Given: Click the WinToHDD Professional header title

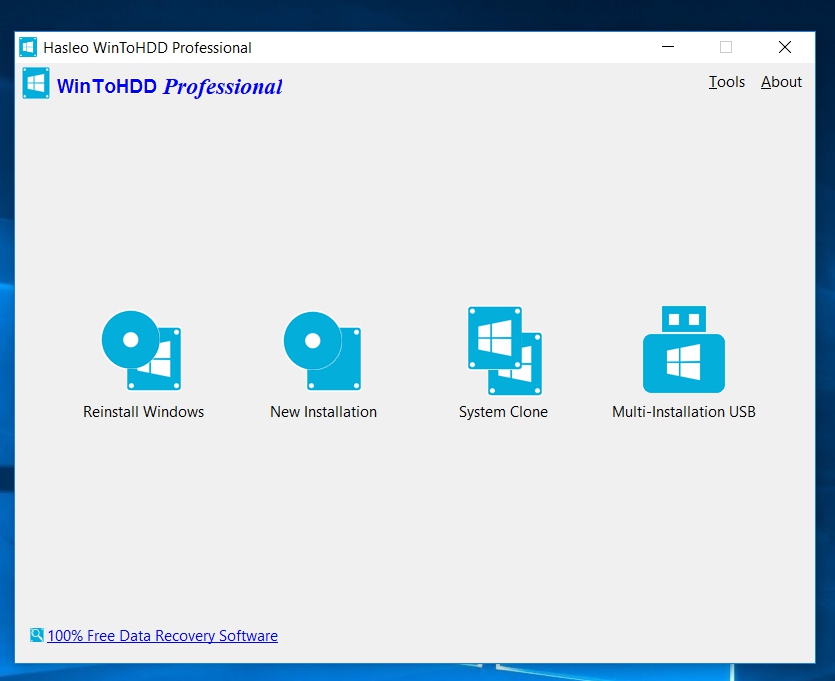Looking at the screenshot, I should point(170,87).
